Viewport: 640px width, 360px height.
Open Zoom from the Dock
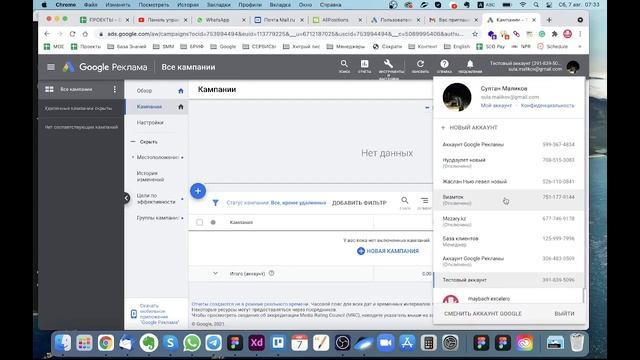pyautogui.click(x=385, y=343)
